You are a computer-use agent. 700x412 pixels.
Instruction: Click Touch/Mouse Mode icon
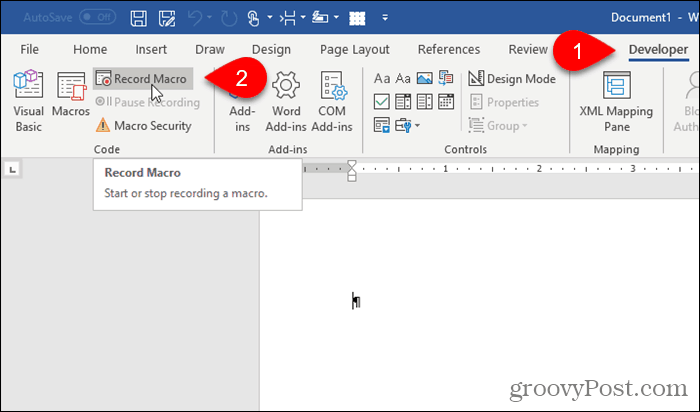(253, 18)
